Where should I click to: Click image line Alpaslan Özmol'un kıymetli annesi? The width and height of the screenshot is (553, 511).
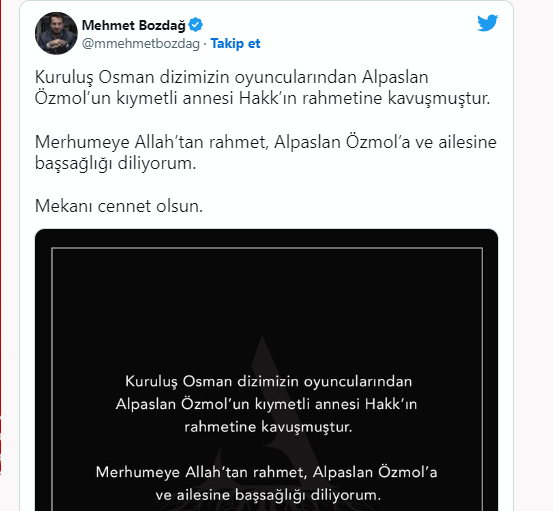(266, 404)
